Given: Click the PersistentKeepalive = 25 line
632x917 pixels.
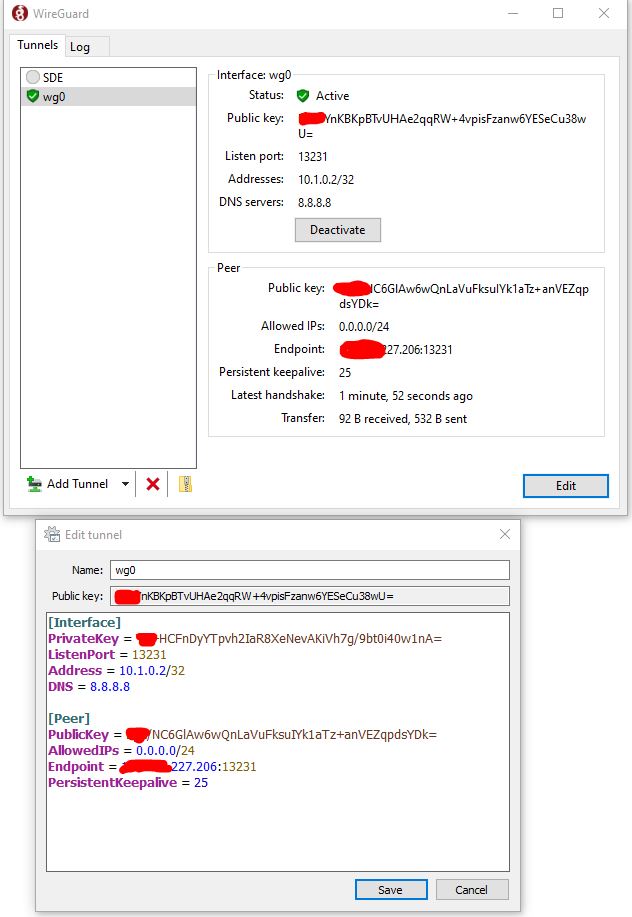Looking at the screenshot, I should pyautogui.click(x=128, y=782).
